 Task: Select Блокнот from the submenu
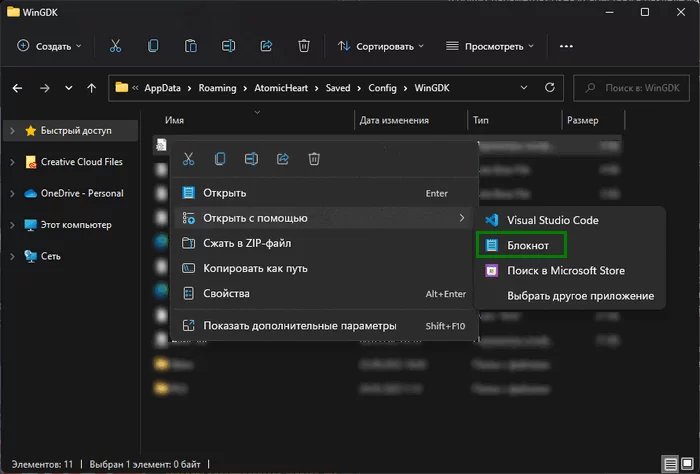tap(520, 245)
